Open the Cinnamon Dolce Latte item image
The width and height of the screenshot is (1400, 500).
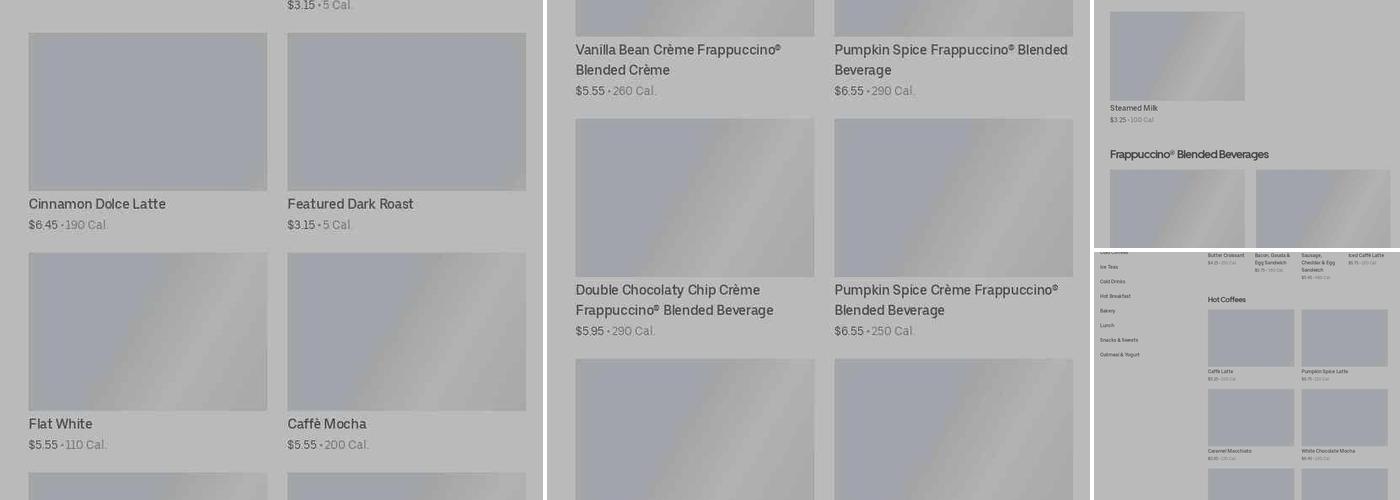pyautogui.click(x=147, y=111)
